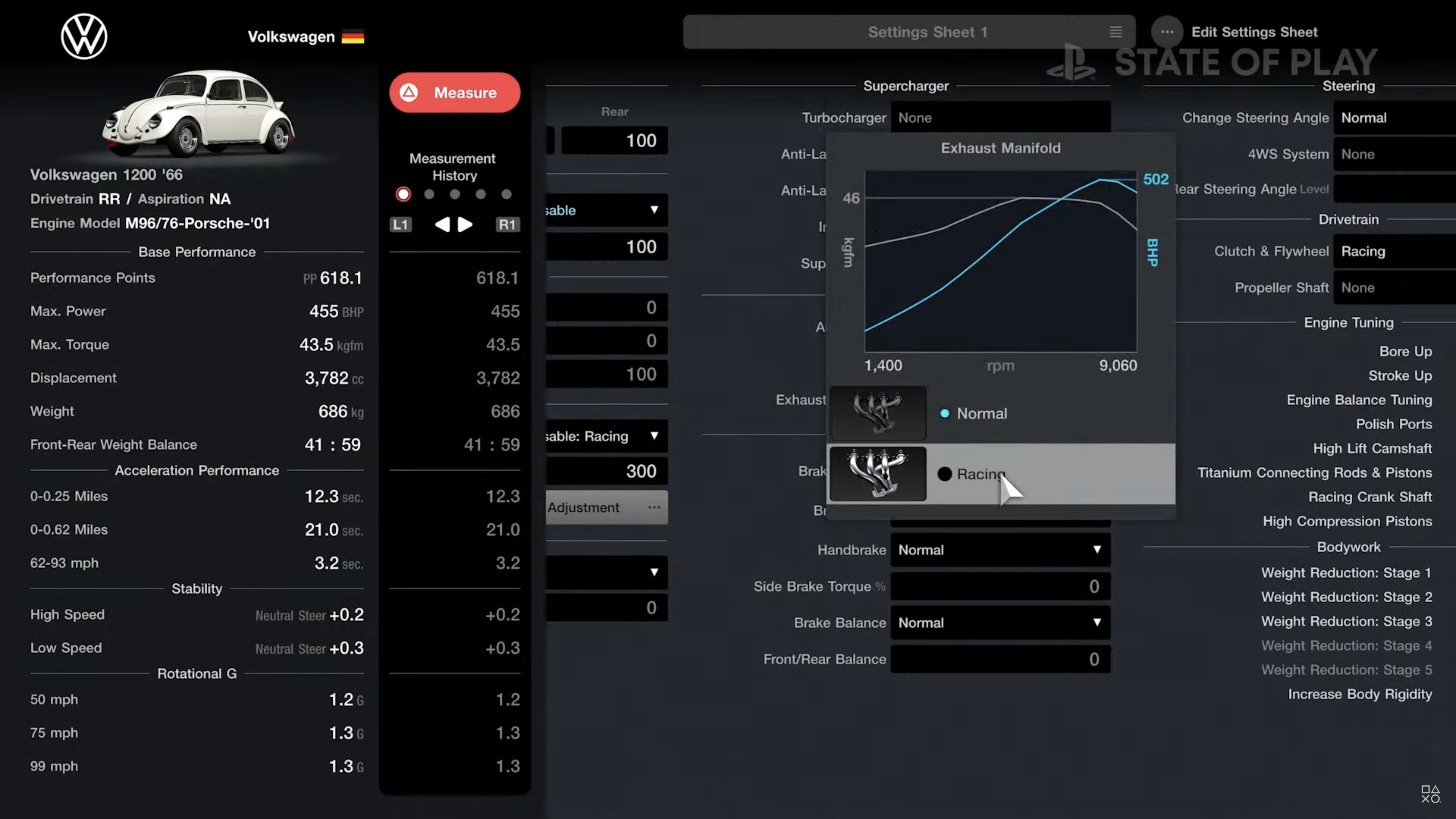Click the Adjustment button with dots
Image resolution: width=1456 pixels, height=819 pixels.
click(x=607, y=508)
